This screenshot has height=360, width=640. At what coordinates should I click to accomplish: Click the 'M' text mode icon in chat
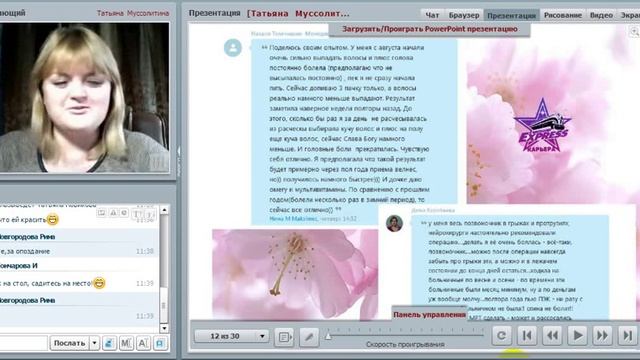[126, 343]
